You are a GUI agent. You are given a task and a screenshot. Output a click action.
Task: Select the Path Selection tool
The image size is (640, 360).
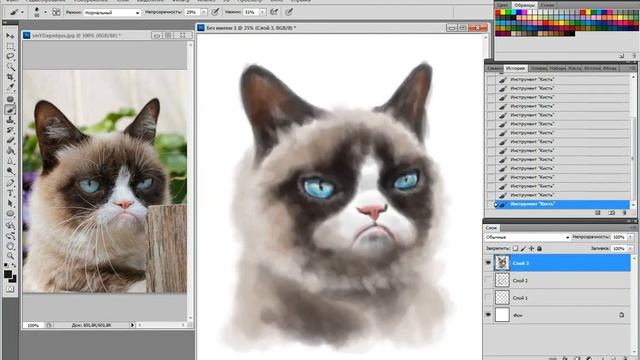point(10,204)
